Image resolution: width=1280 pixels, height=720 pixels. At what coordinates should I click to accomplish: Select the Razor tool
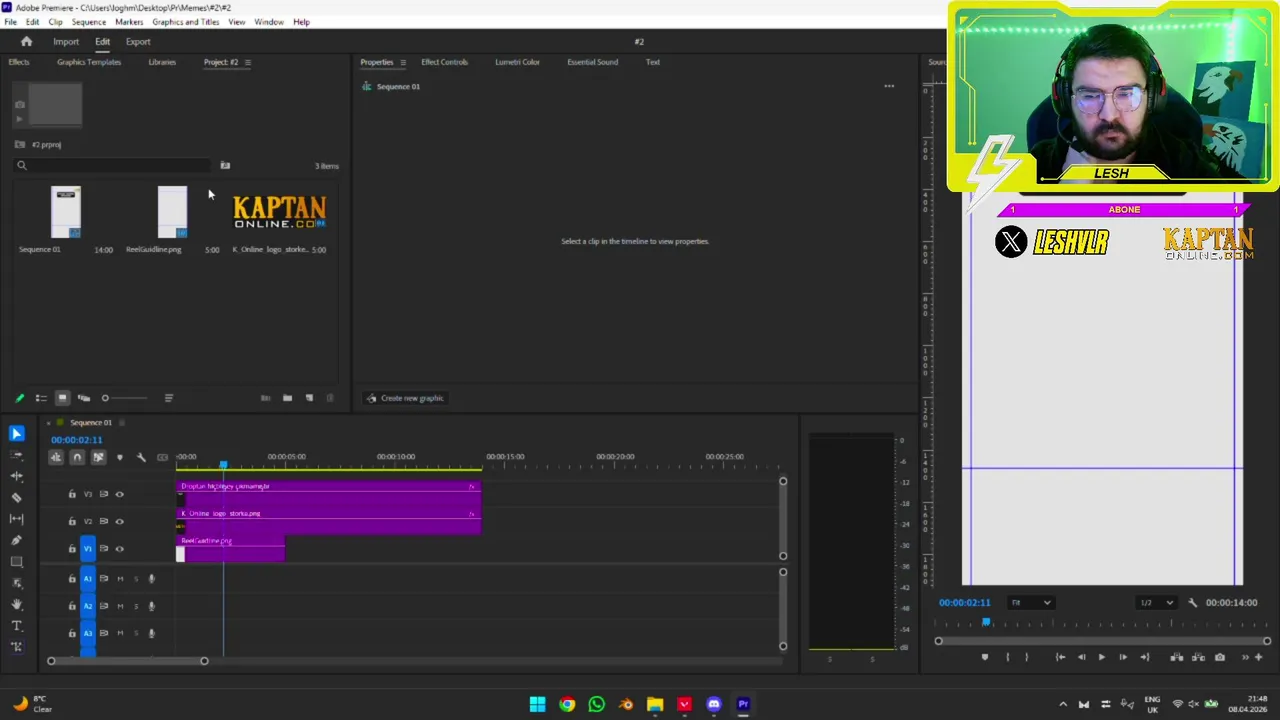(16, 497)
